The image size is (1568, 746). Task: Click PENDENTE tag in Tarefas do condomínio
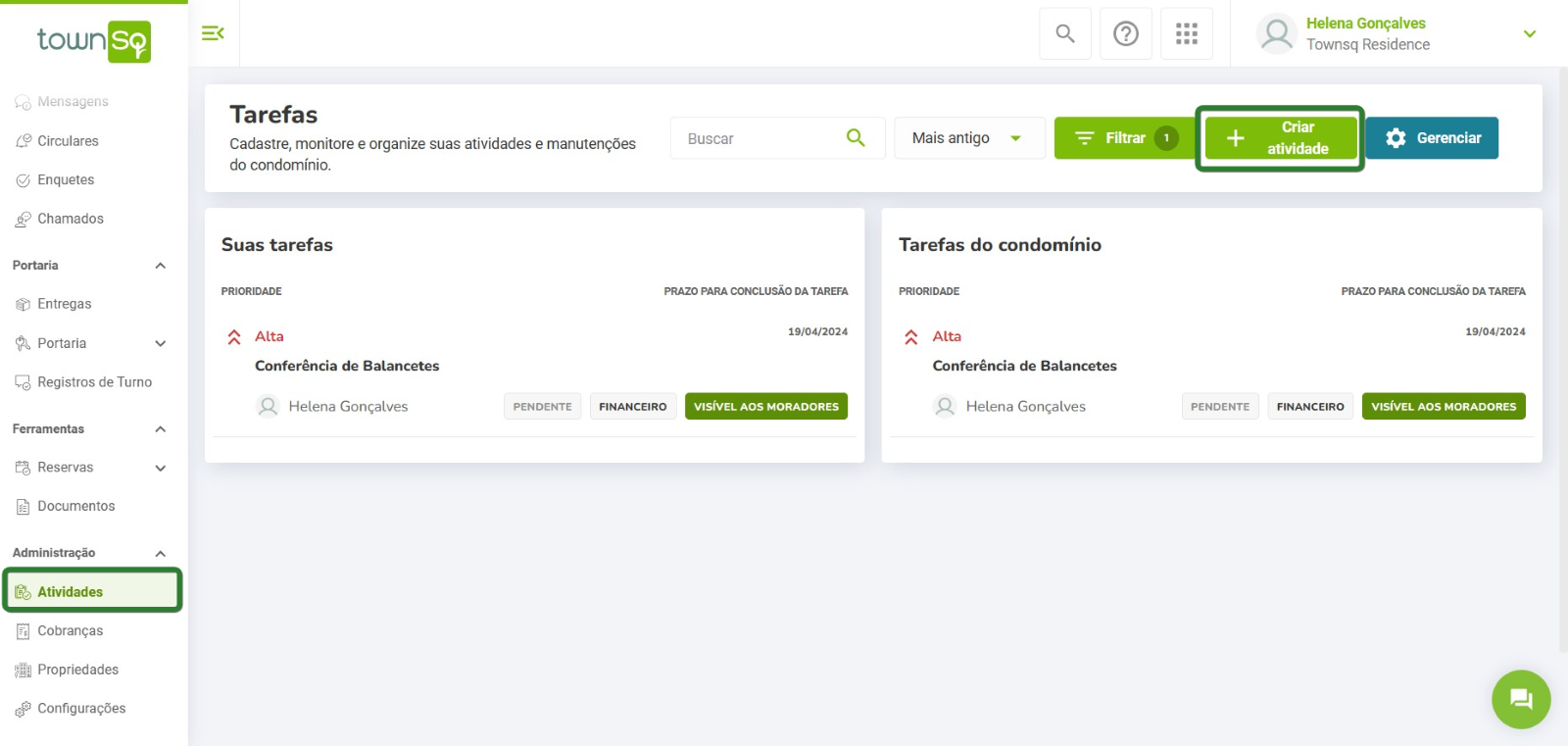1220,407
